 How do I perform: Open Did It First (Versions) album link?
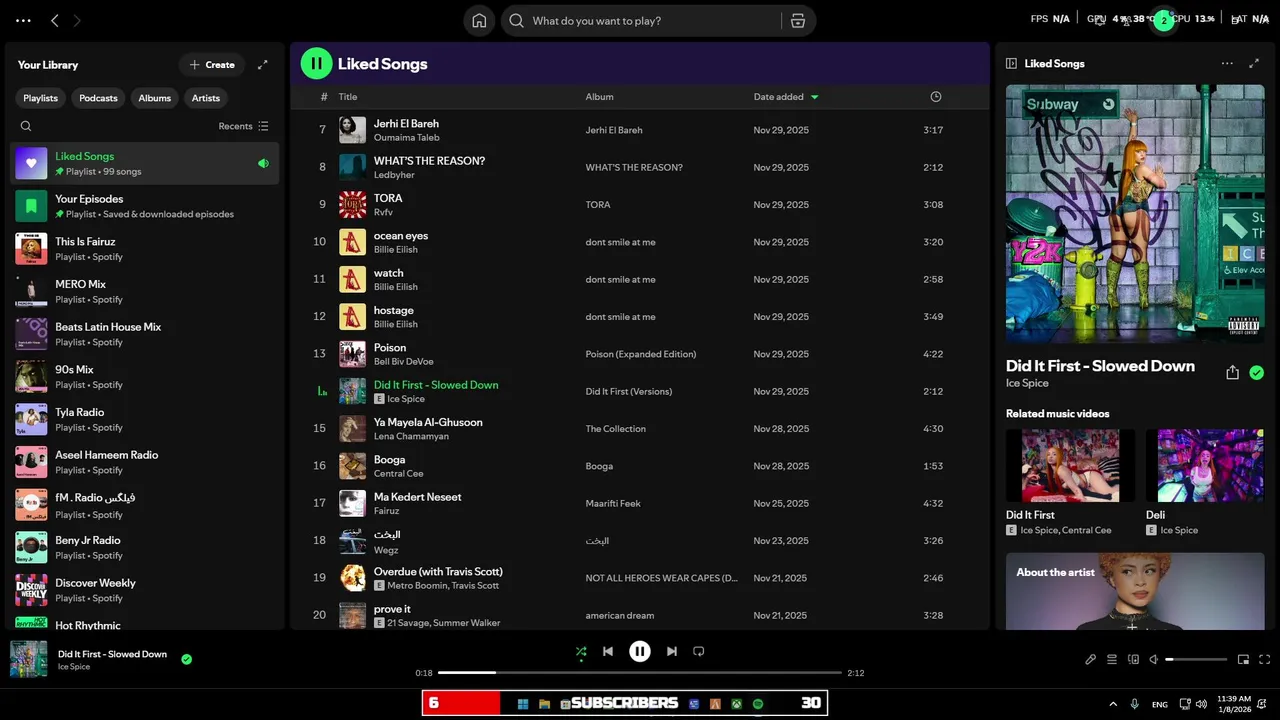(x=629, y=392)
